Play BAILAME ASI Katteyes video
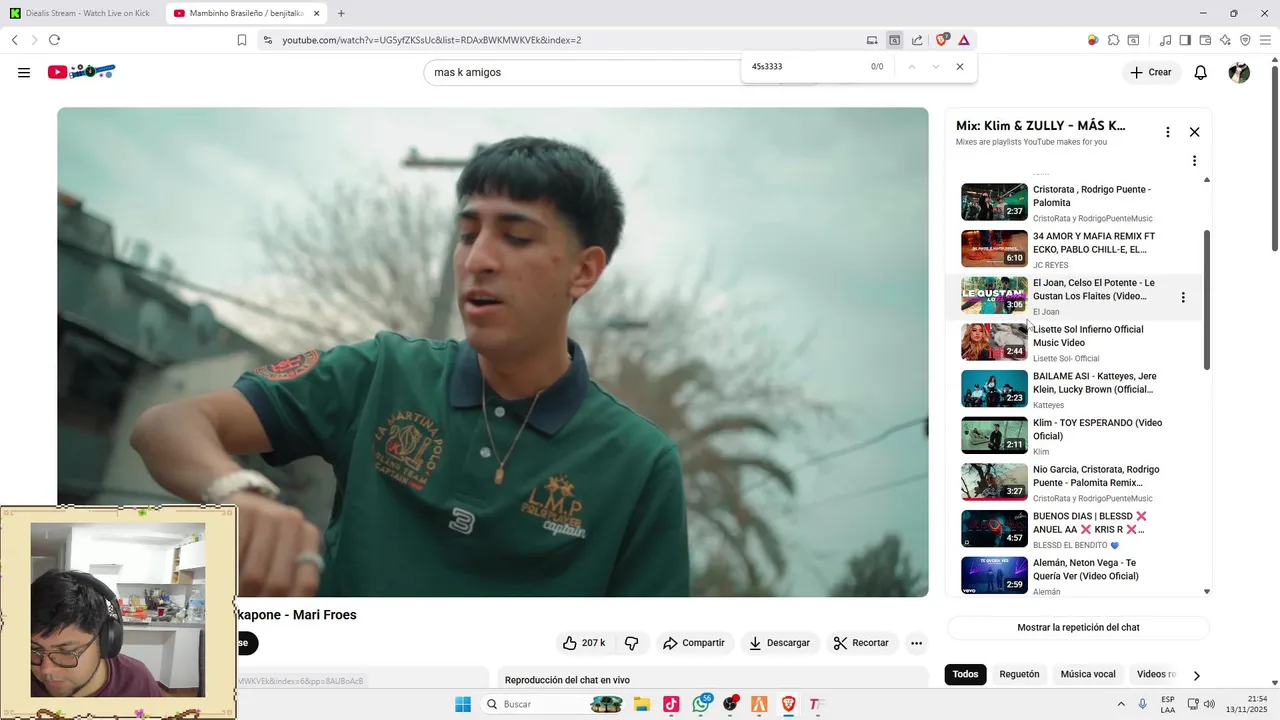Viewport: 1280px width, 720px height. point(1075,389)
